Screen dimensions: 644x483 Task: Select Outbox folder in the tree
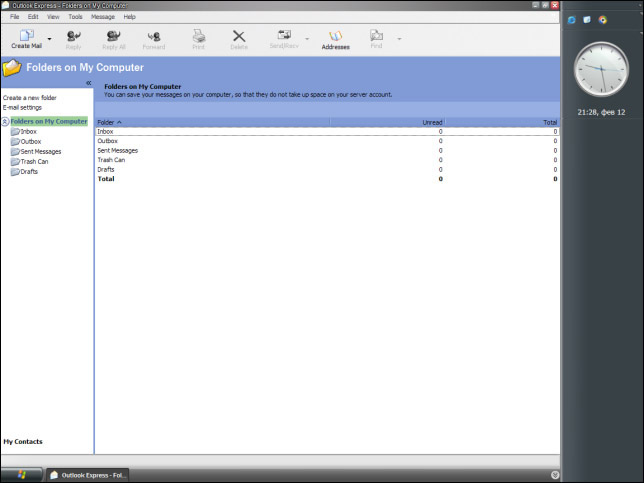point(31,141)
